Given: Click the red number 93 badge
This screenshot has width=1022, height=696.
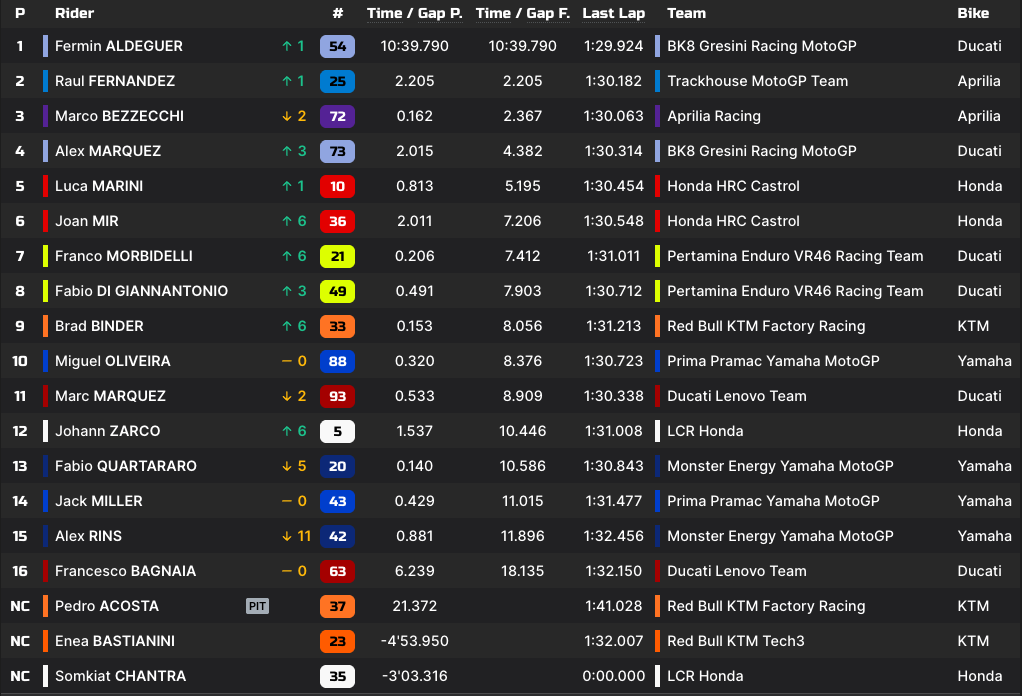Looking at the screenshot, I should point(337,396).
